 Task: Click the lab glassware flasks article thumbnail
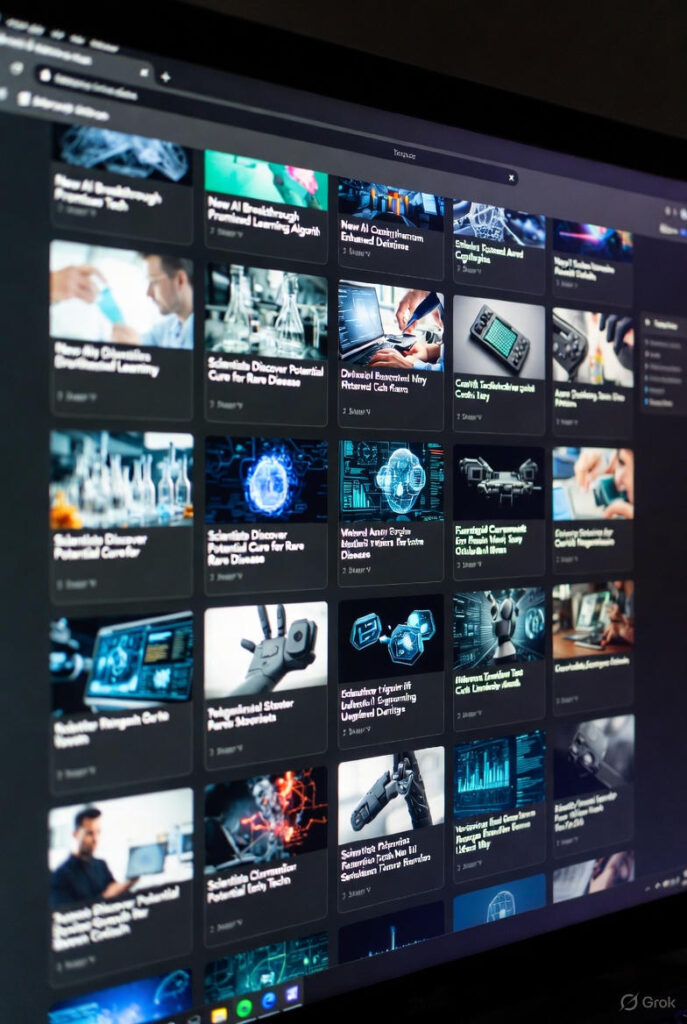point(266,312)
